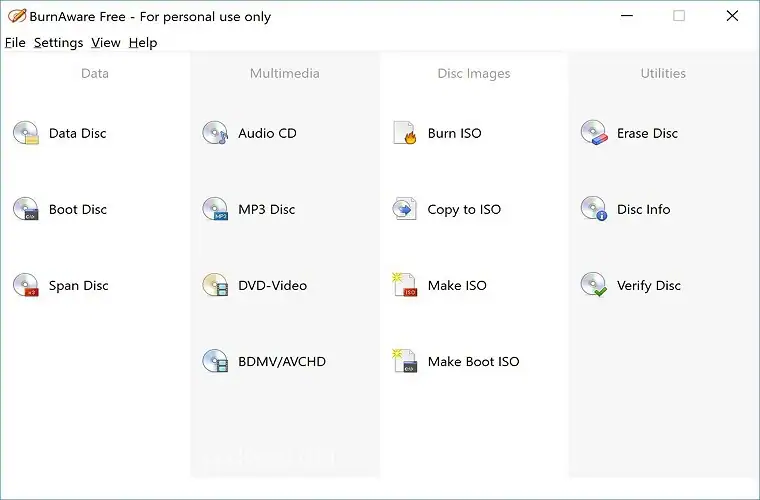The width and height of the screenshot is (760, 500).
Task: Choose the MP3 Disc icon
Action: click(215, 209)
